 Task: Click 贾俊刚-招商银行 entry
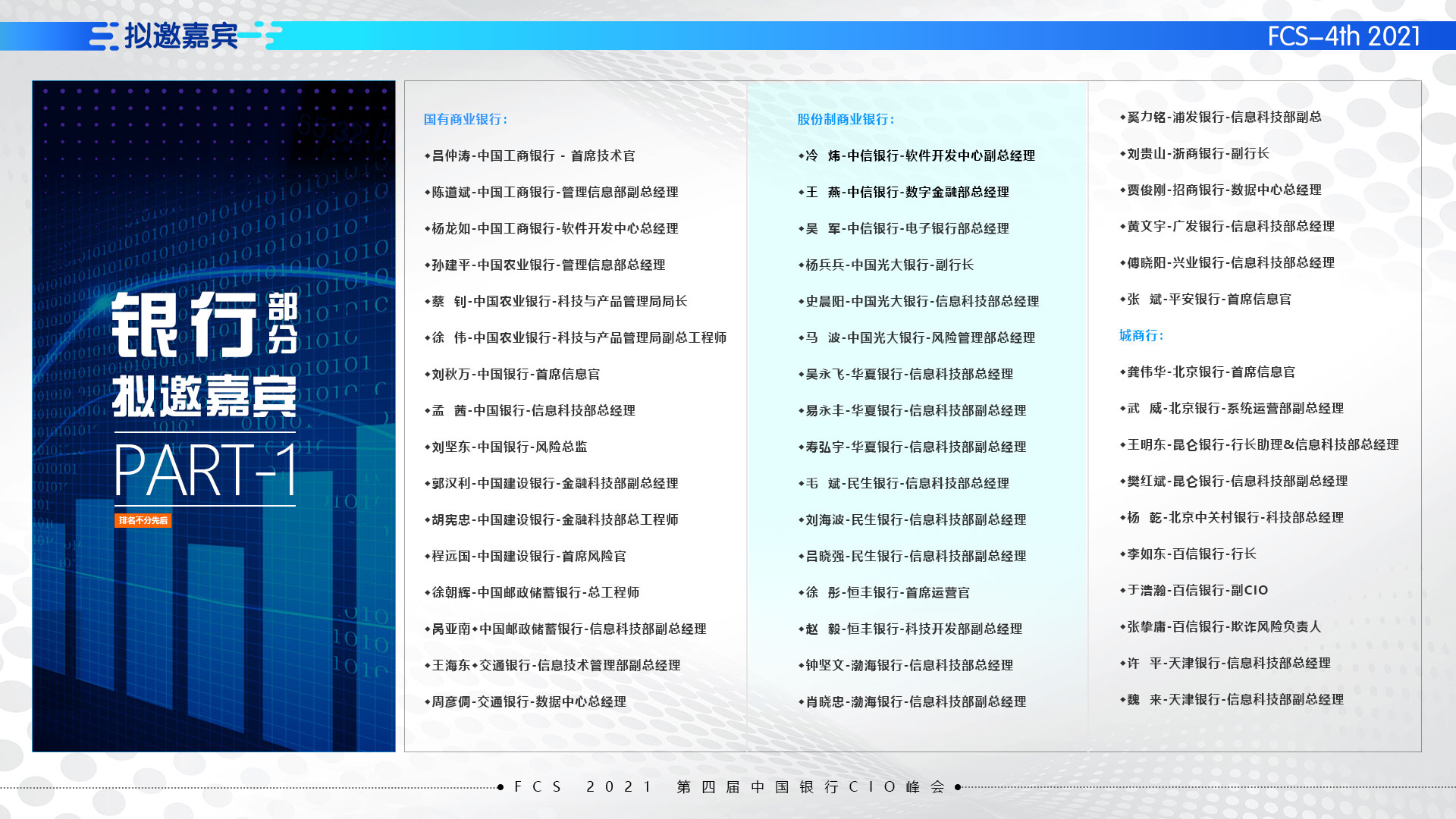(x=1221, y=190)
